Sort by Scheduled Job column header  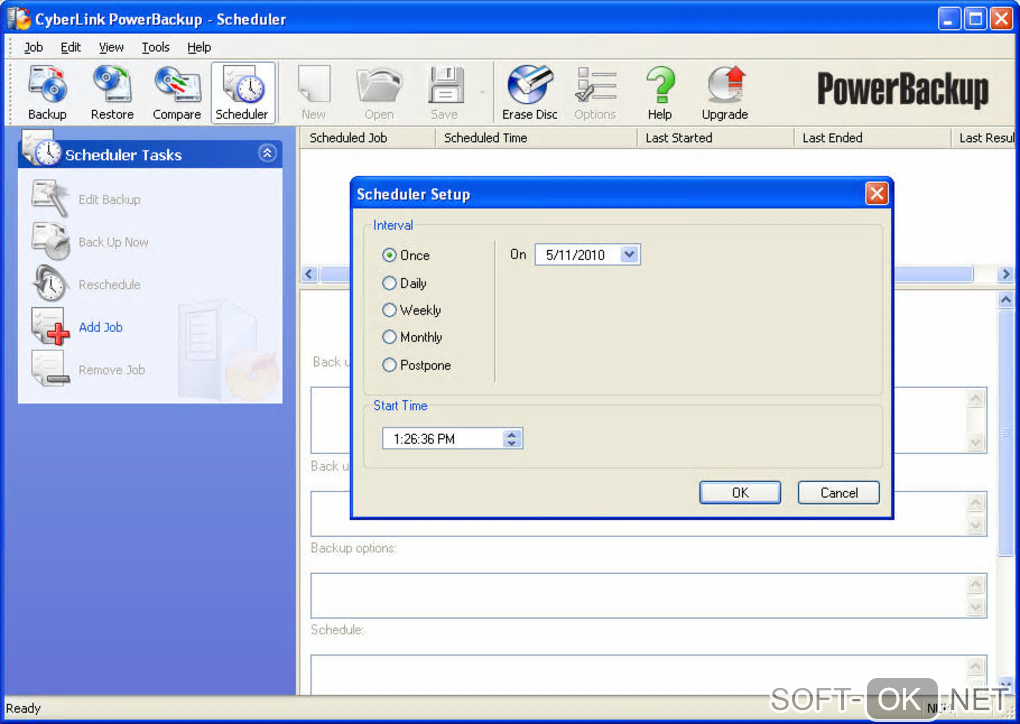click(x=368, y=138)
